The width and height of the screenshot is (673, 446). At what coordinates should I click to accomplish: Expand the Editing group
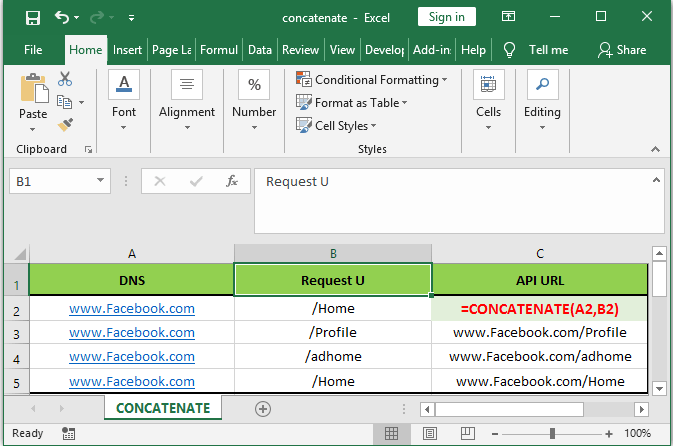pos(543,100)
